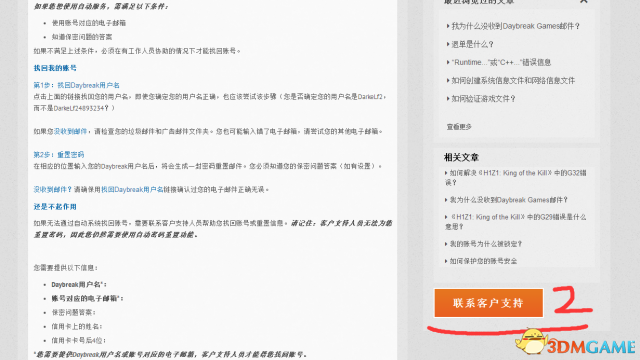
Task: Click the 相关文章 section title
Action: 461,158
